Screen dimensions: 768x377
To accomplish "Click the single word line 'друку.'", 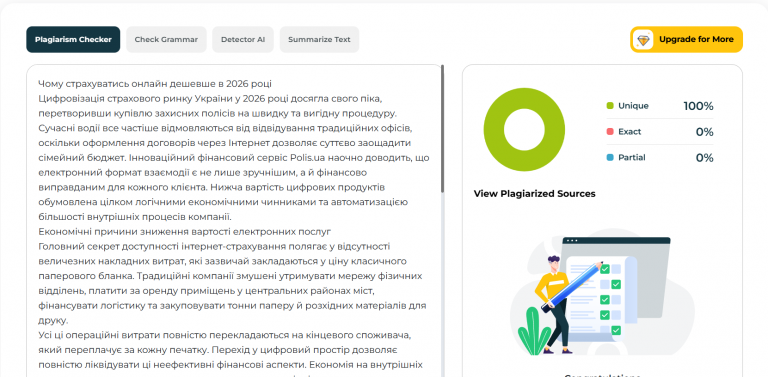I will coord(53,321).
